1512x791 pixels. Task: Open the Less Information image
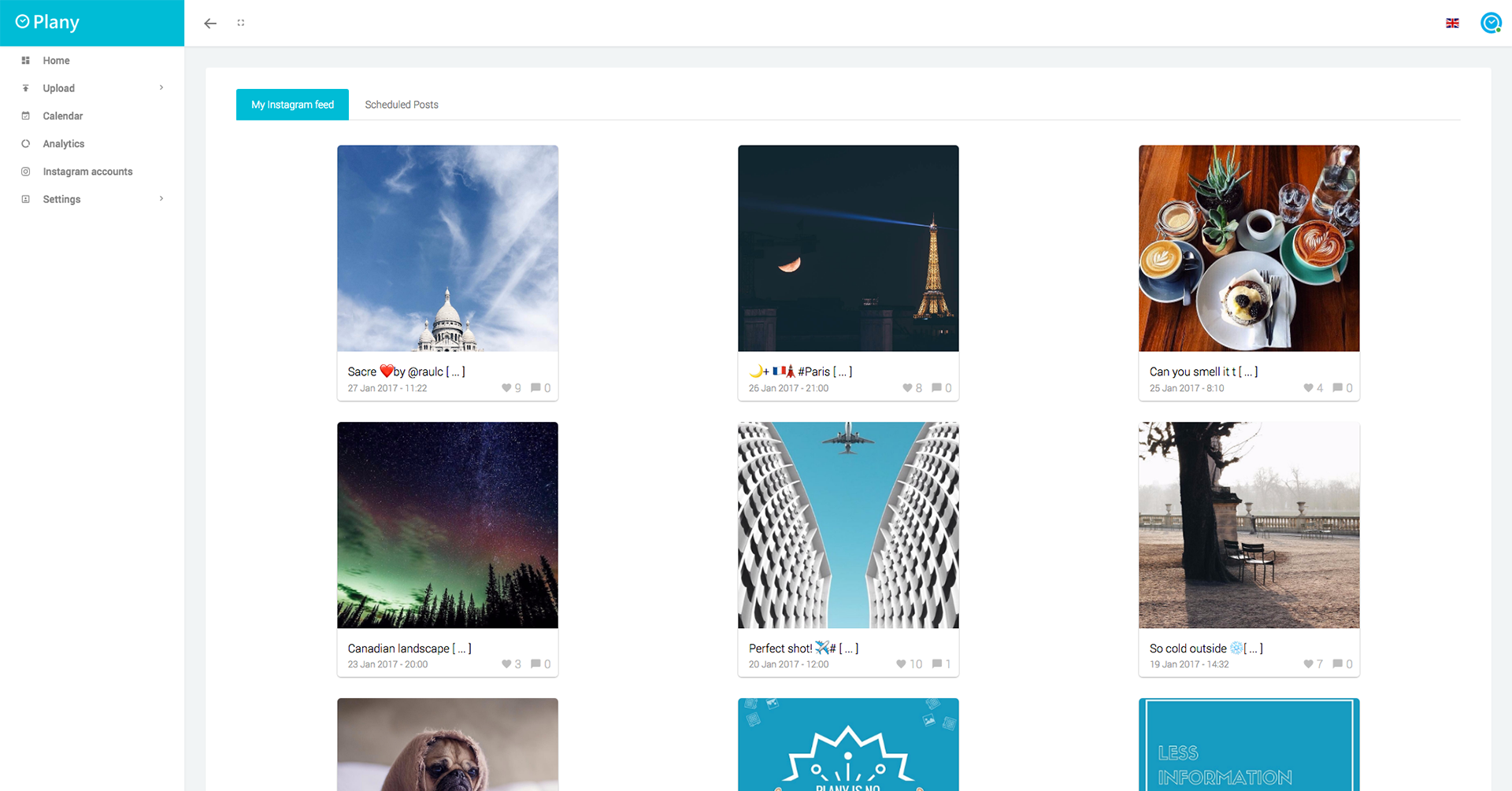click(1249, 745)
